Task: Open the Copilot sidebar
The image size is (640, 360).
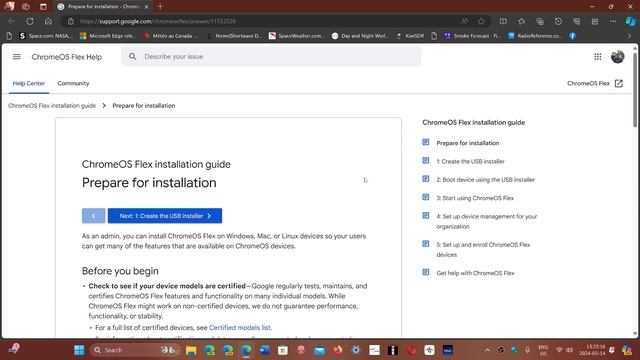Action: (631, 21)
